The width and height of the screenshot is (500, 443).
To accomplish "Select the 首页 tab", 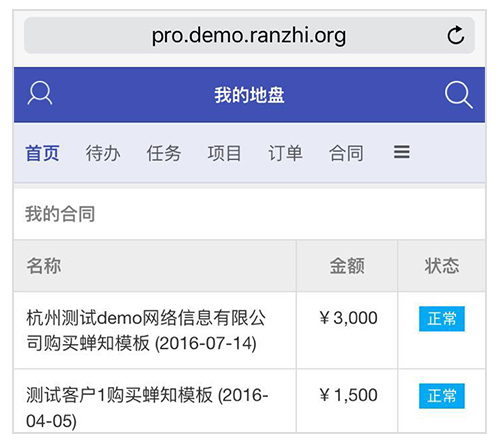I will 42,153.
